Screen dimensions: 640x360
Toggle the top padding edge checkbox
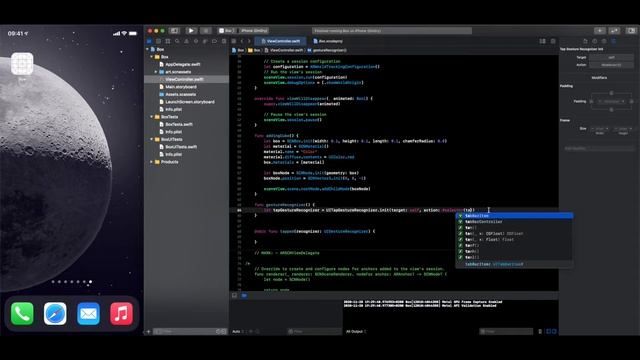point(611,93)
